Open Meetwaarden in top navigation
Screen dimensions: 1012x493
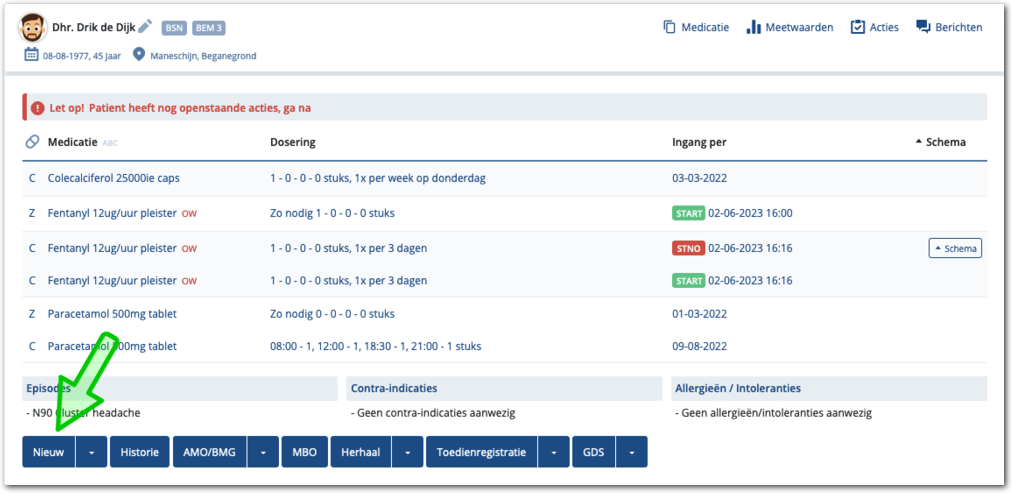tap(789, 28)
